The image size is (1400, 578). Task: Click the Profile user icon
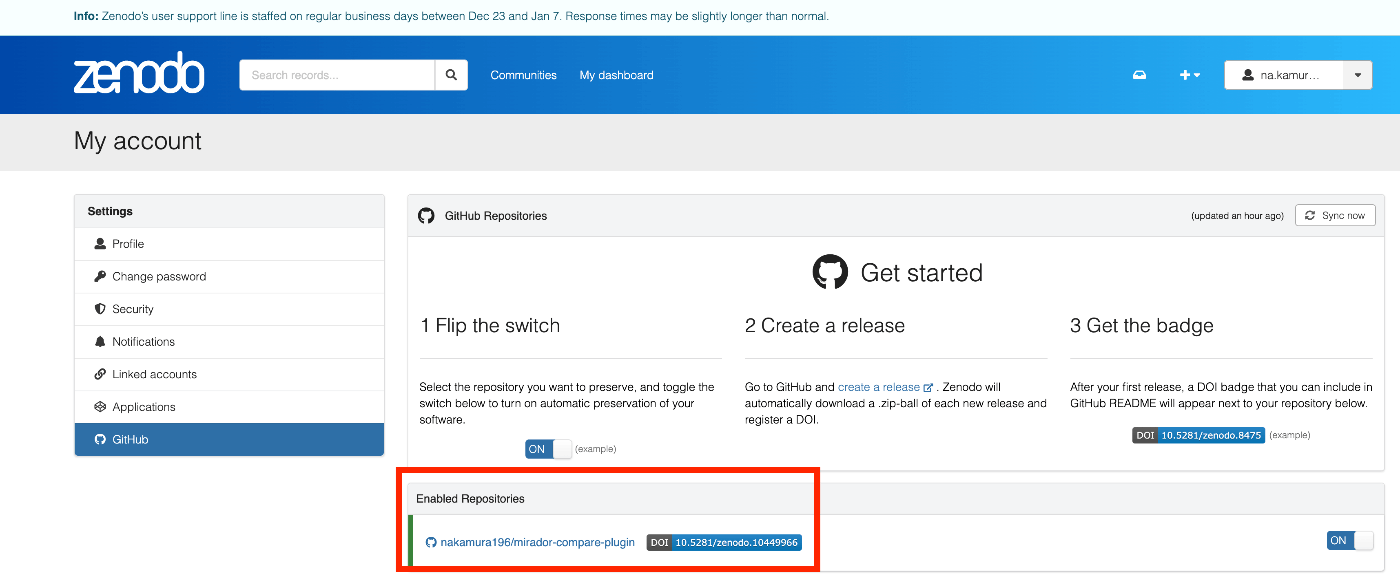(x=100, y=244)
